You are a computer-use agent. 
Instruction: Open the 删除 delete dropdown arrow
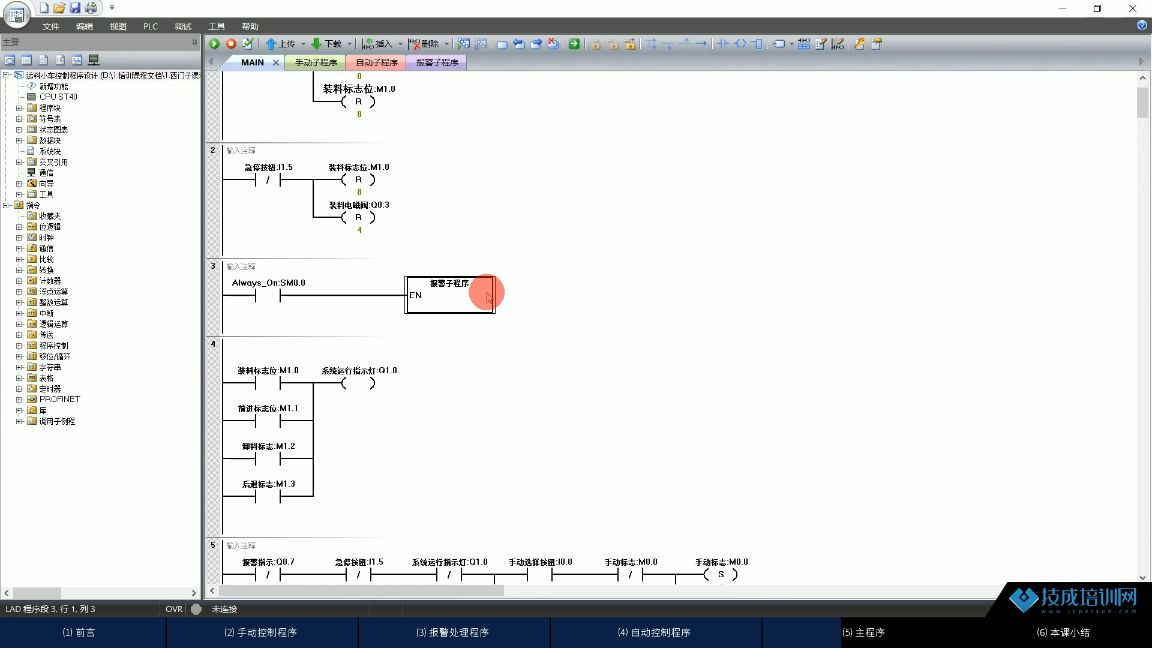click(x=447, y=44)
